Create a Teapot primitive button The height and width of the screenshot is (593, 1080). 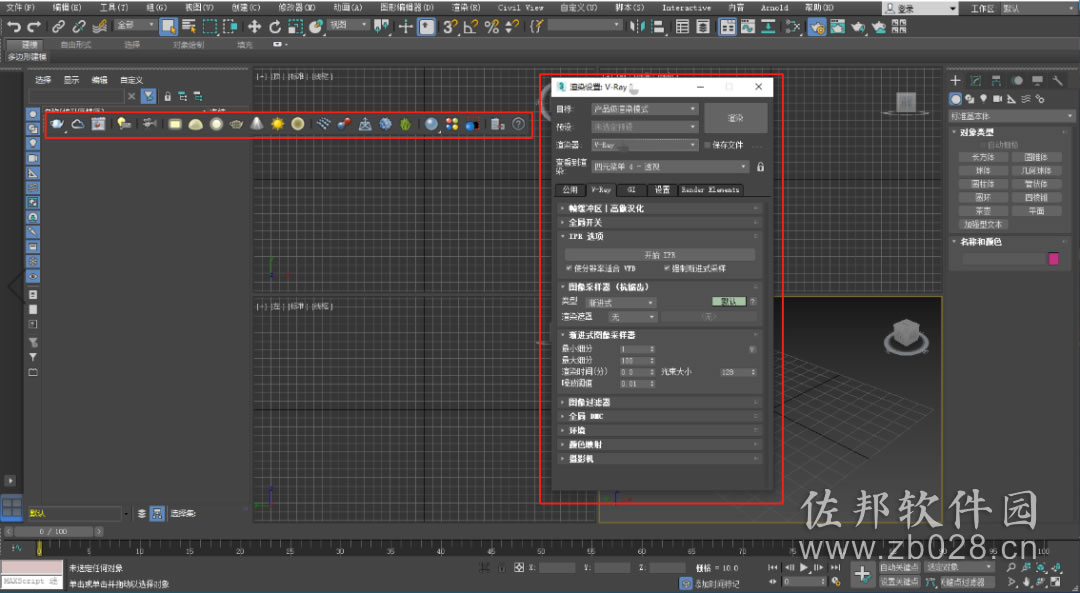(x=983, y=211)
